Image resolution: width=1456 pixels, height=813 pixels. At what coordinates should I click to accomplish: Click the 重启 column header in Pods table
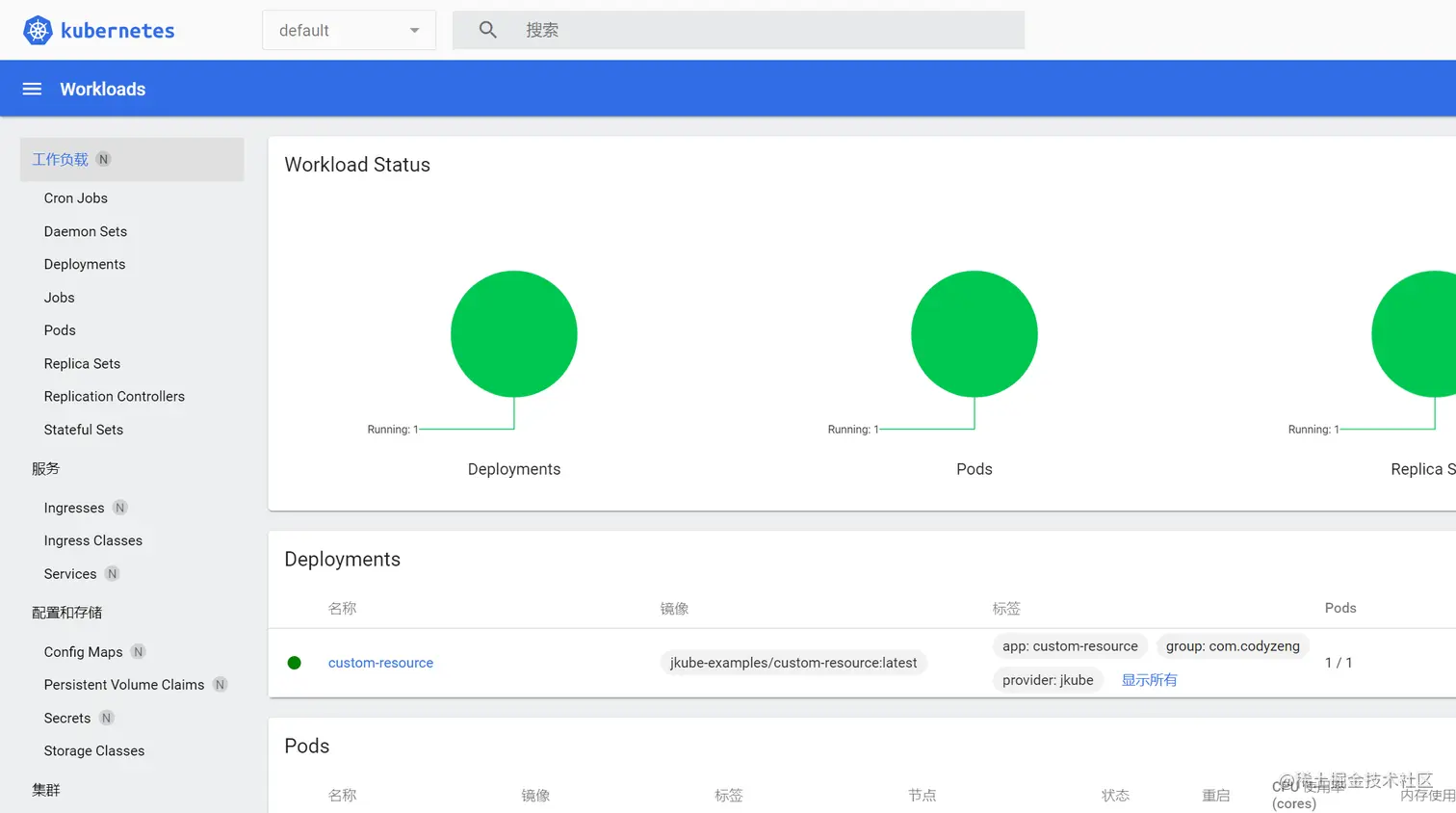tap(1215, 796)
